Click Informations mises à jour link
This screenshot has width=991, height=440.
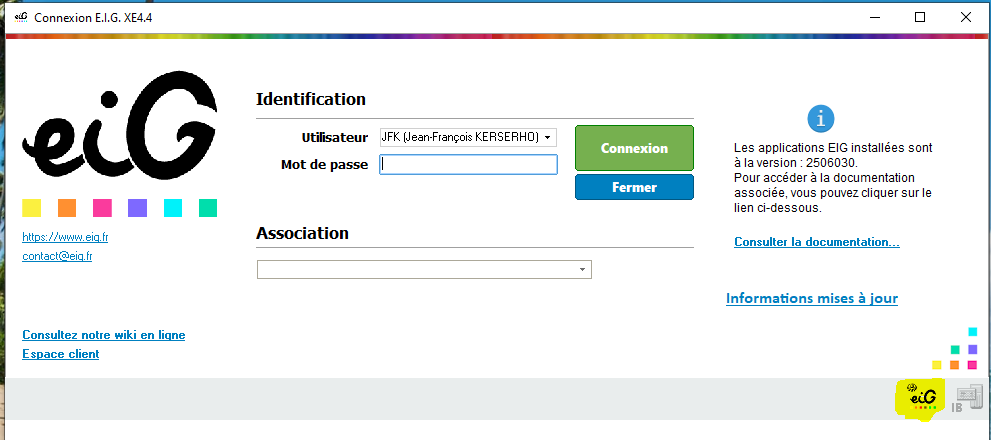coord(812,298)
